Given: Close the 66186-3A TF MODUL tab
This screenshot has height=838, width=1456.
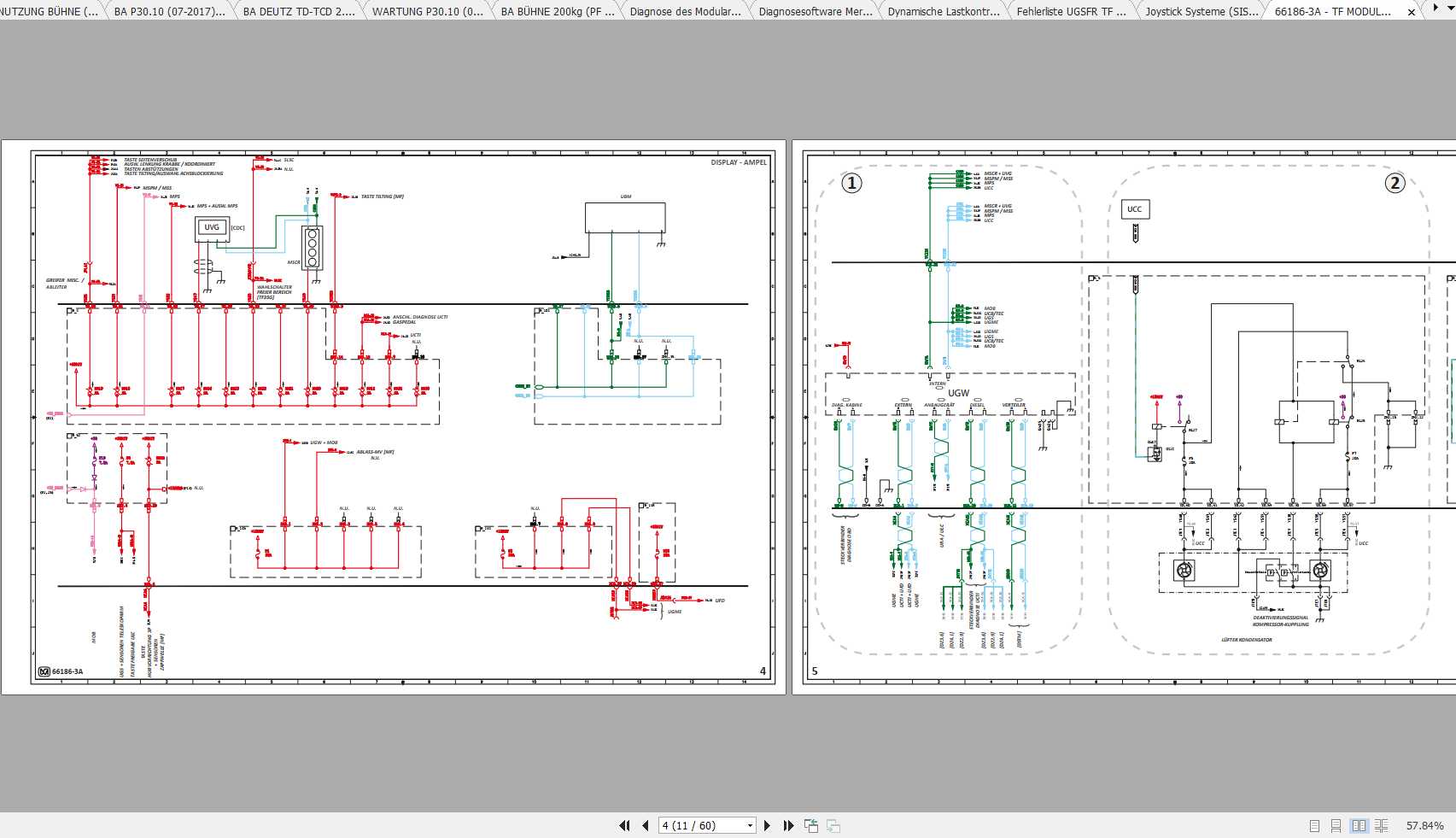Looking at the screenshot, I should [1411, 12].
